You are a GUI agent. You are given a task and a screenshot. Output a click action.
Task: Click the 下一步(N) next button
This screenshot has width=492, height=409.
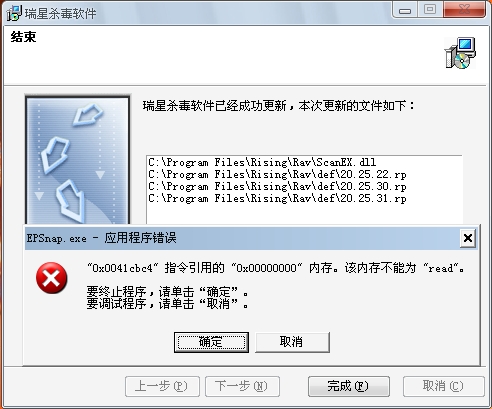pos(242,386)
